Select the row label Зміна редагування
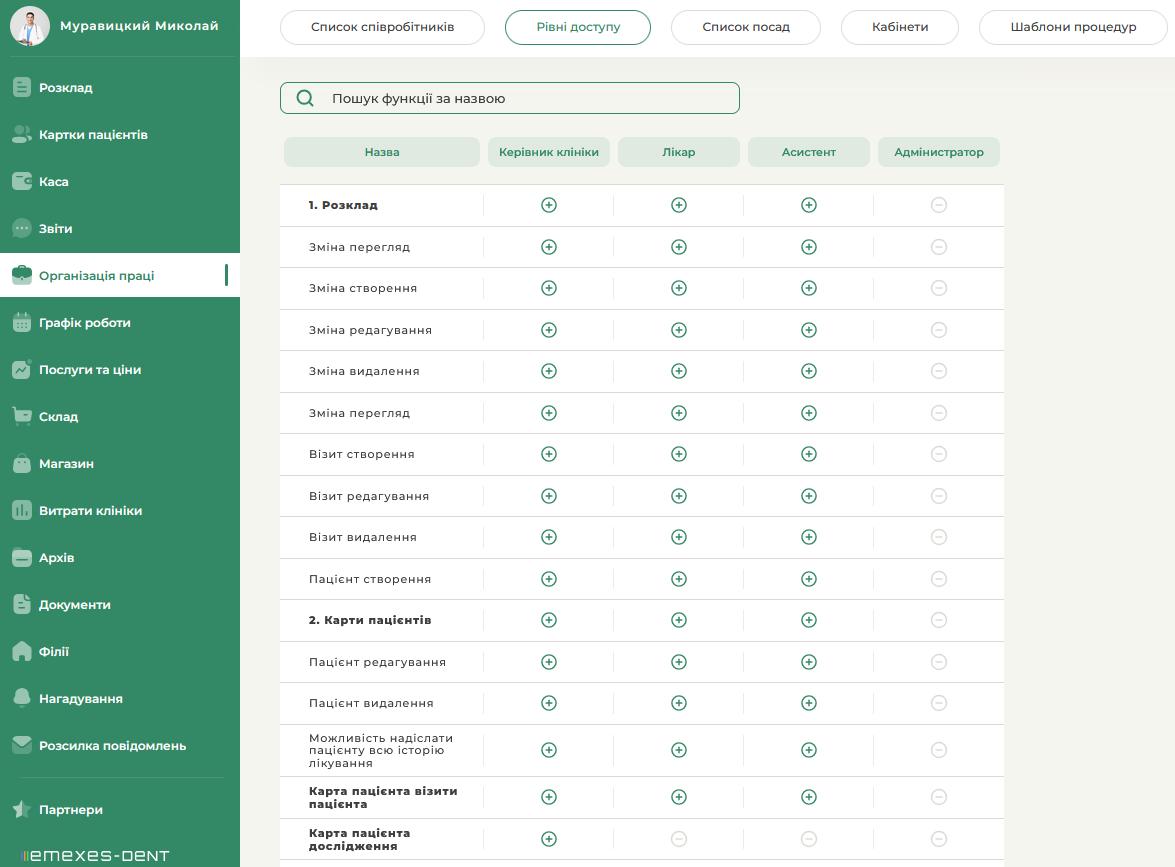 pos(370,330)
